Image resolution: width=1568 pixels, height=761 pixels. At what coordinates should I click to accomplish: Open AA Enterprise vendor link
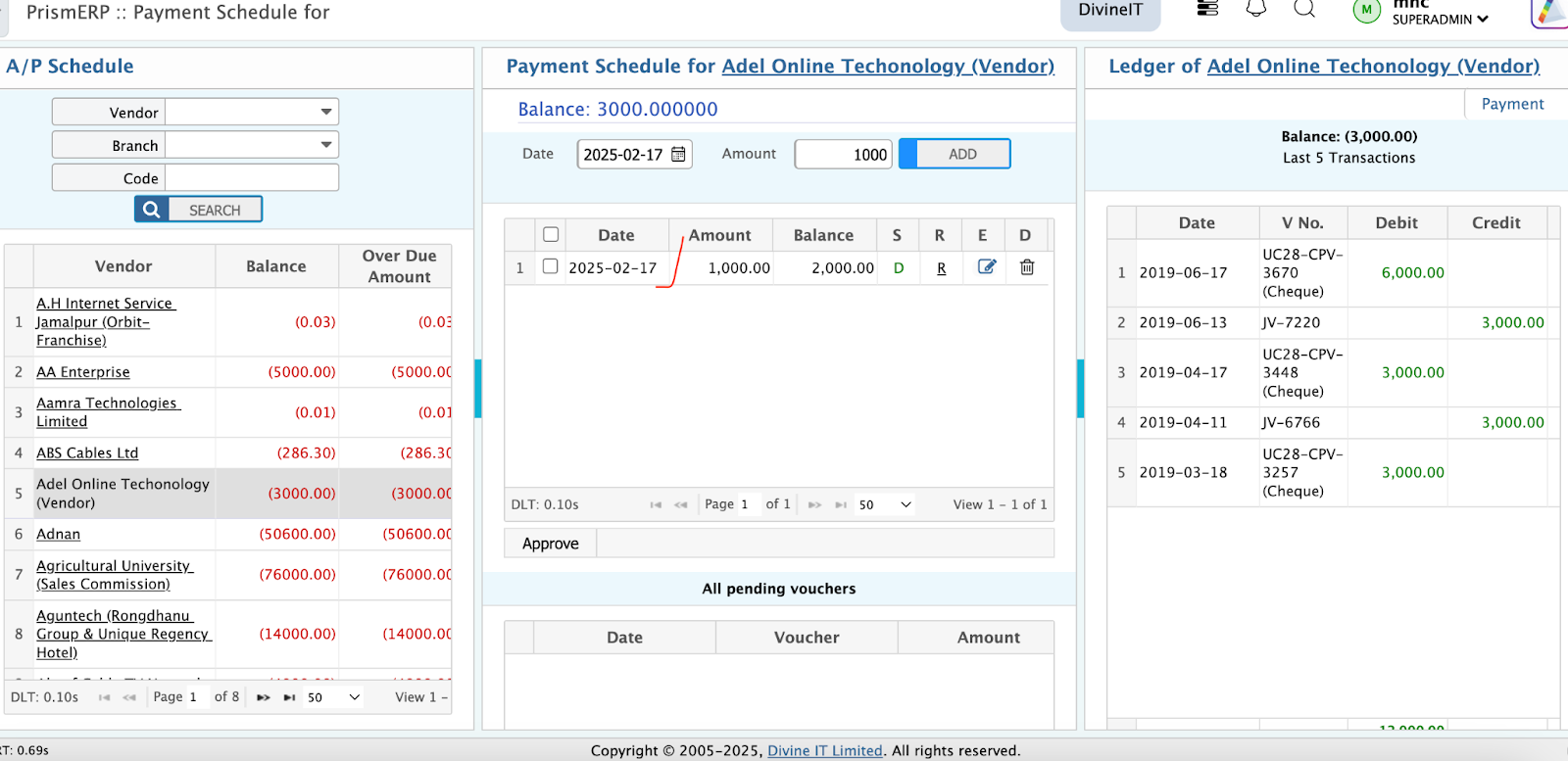83,372
